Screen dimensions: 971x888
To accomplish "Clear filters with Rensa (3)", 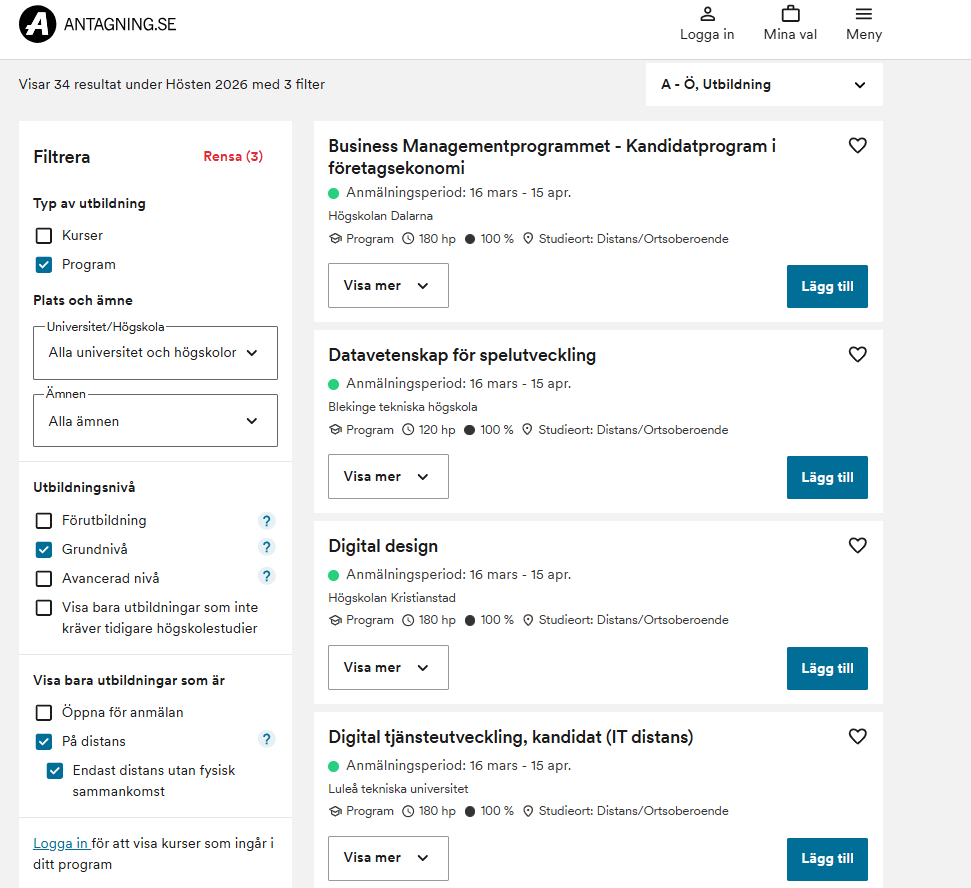I will point(233,157).
